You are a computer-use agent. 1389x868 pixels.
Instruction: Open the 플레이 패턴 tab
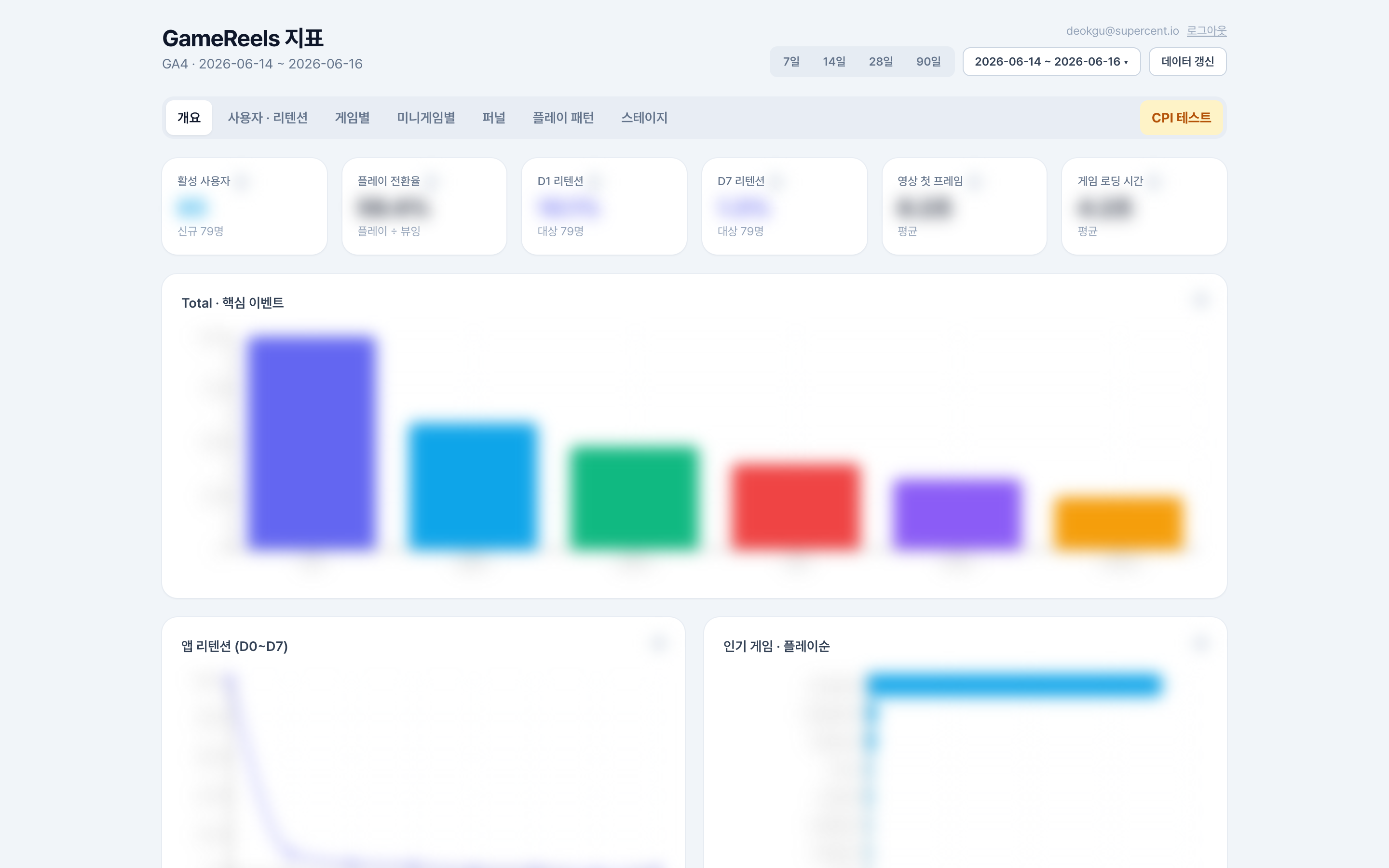[563, 118]
